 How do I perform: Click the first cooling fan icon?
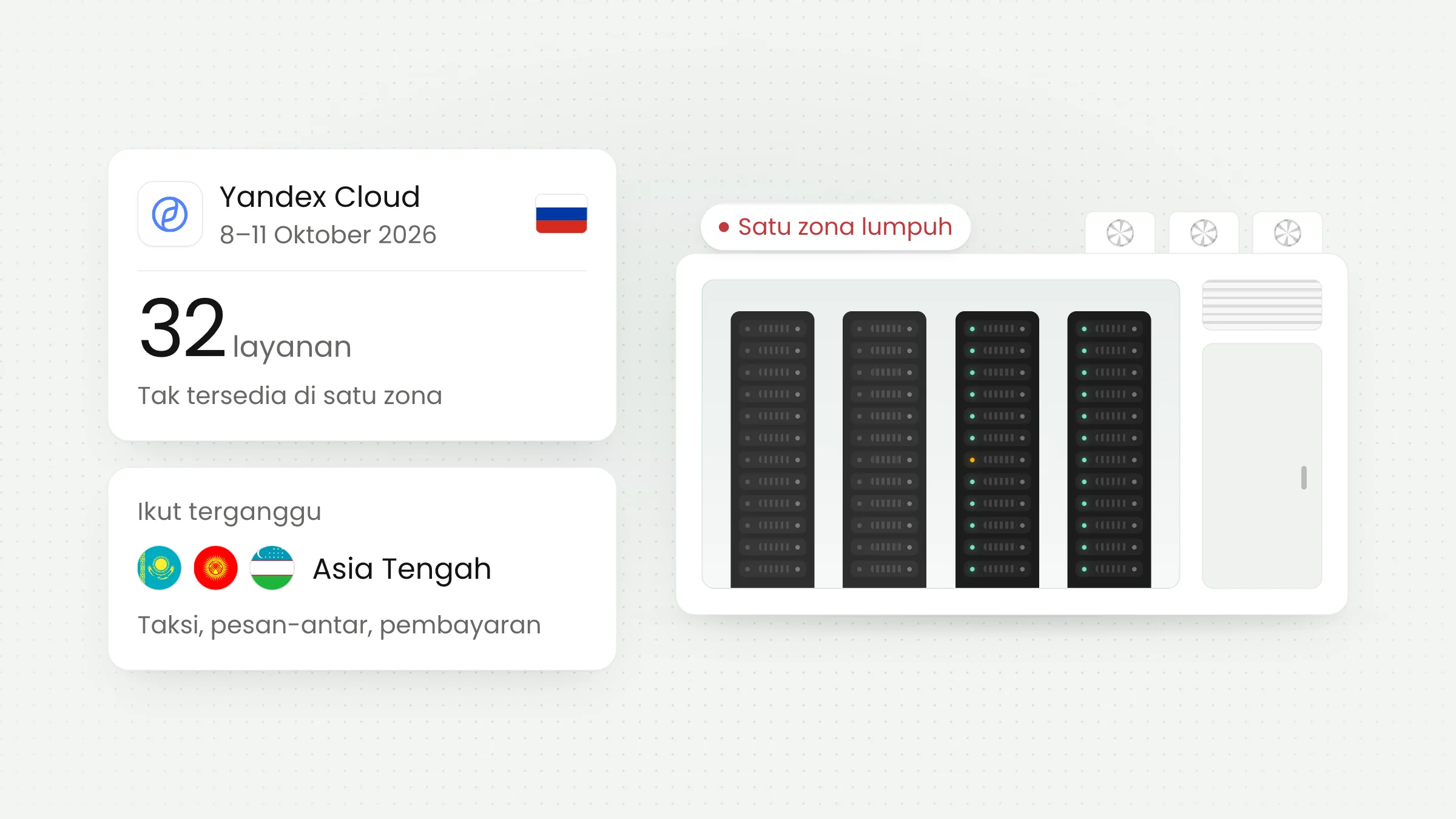(1120, 233)
